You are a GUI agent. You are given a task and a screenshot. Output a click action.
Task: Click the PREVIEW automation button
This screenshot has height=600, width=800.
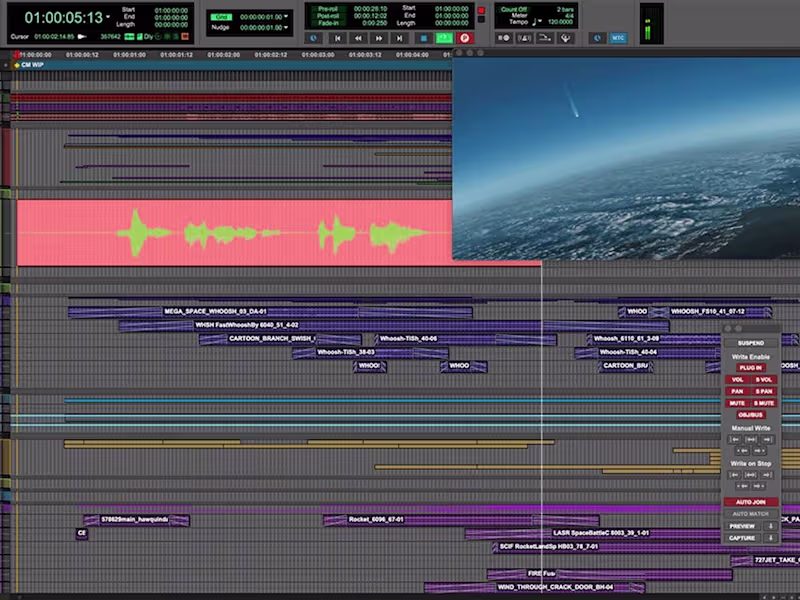point(742,526)
